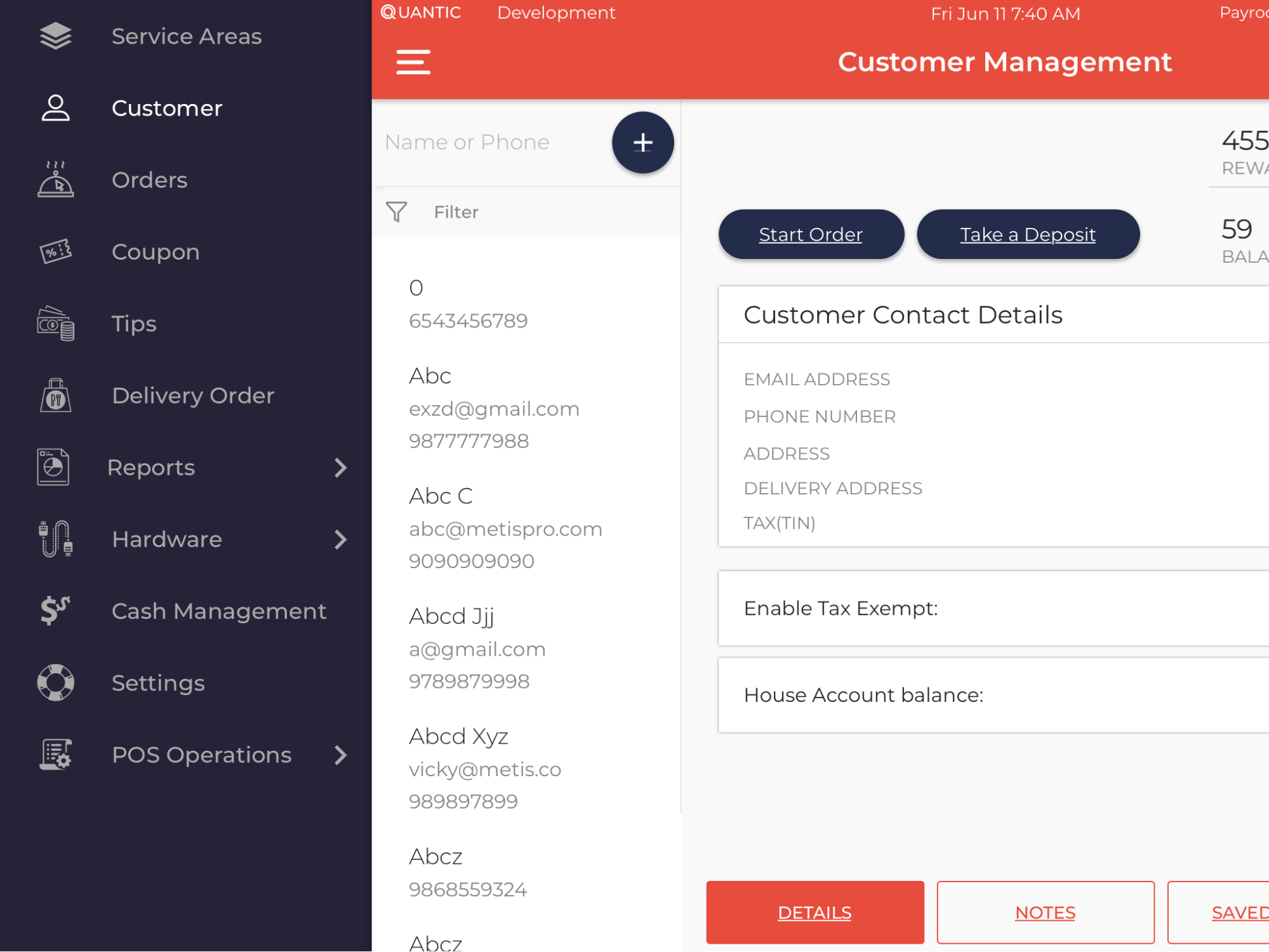1269x952 pixels.
Task: Select Service Areas in the sidebar
Action: [187, 36]
